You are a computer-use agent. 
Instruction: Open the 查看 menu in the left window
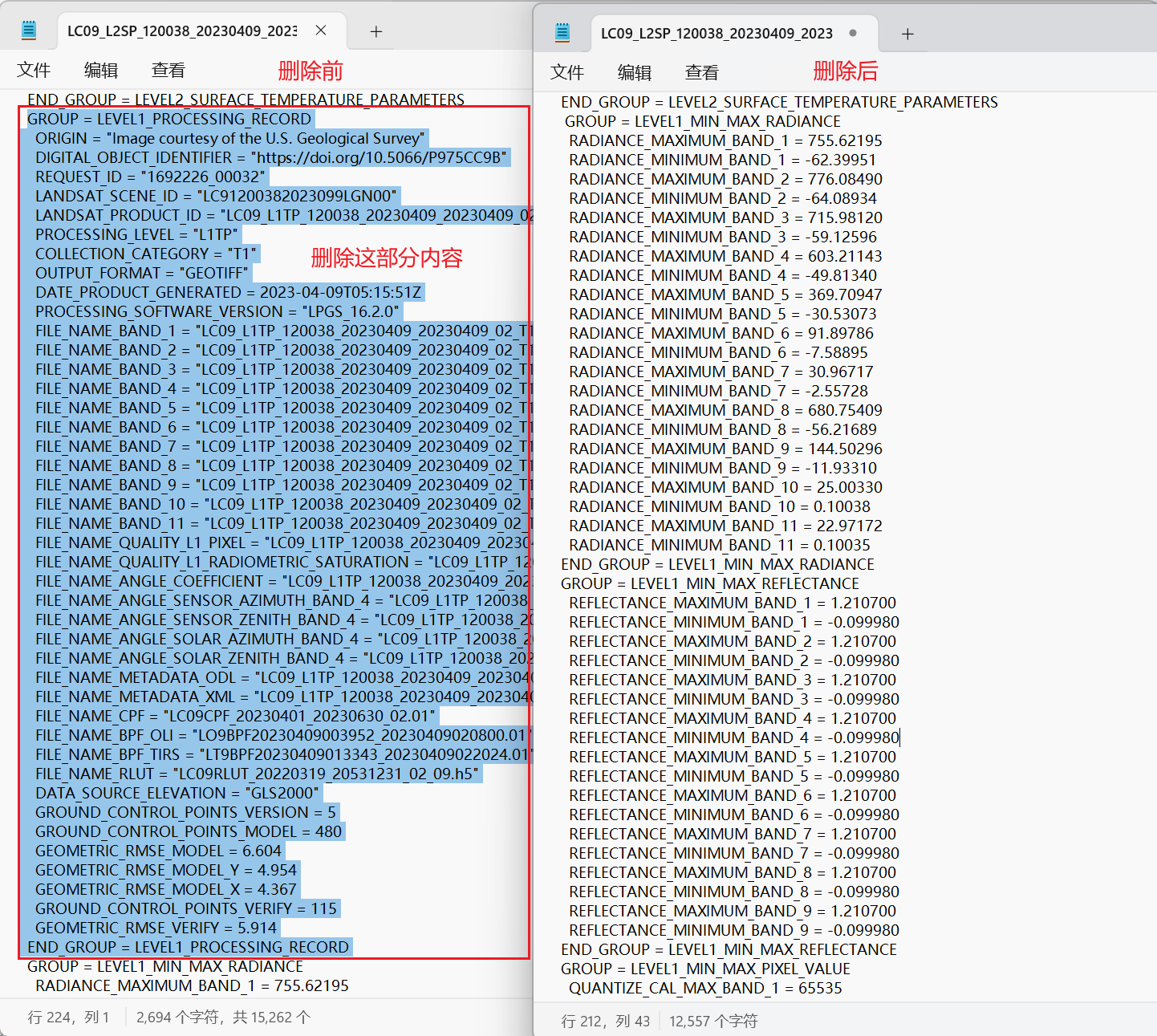[168, 70]
